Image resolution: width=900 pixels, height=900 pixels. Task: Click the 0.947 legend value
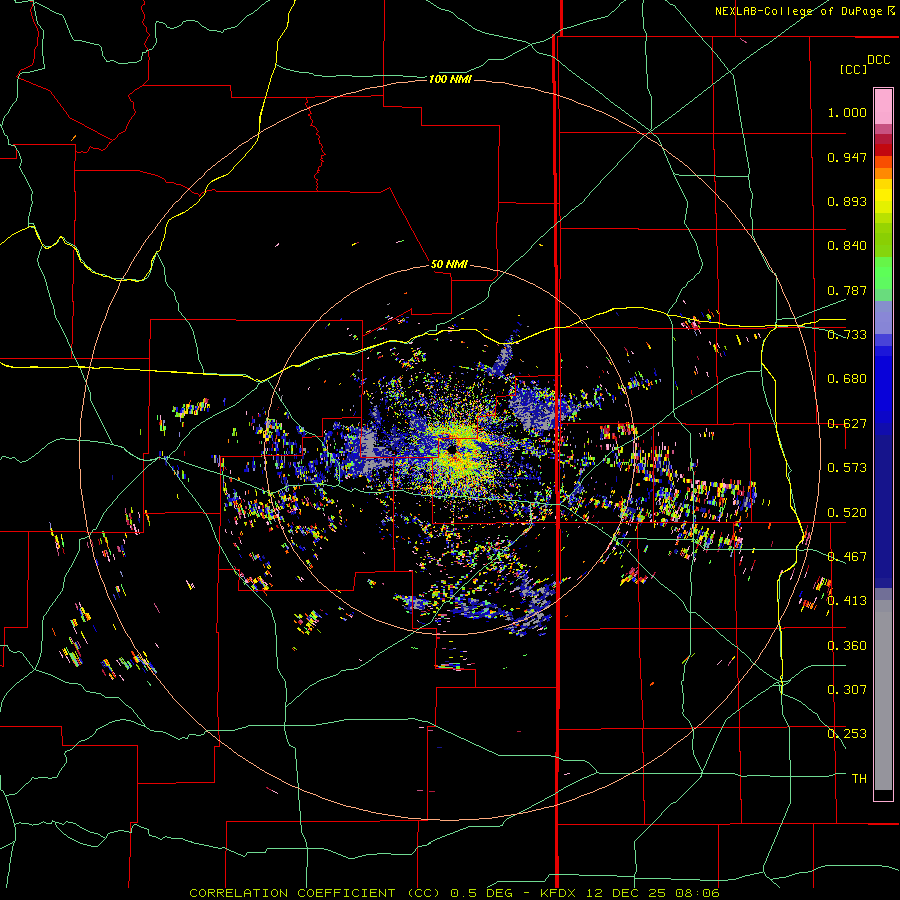click(x=847, y=157)
